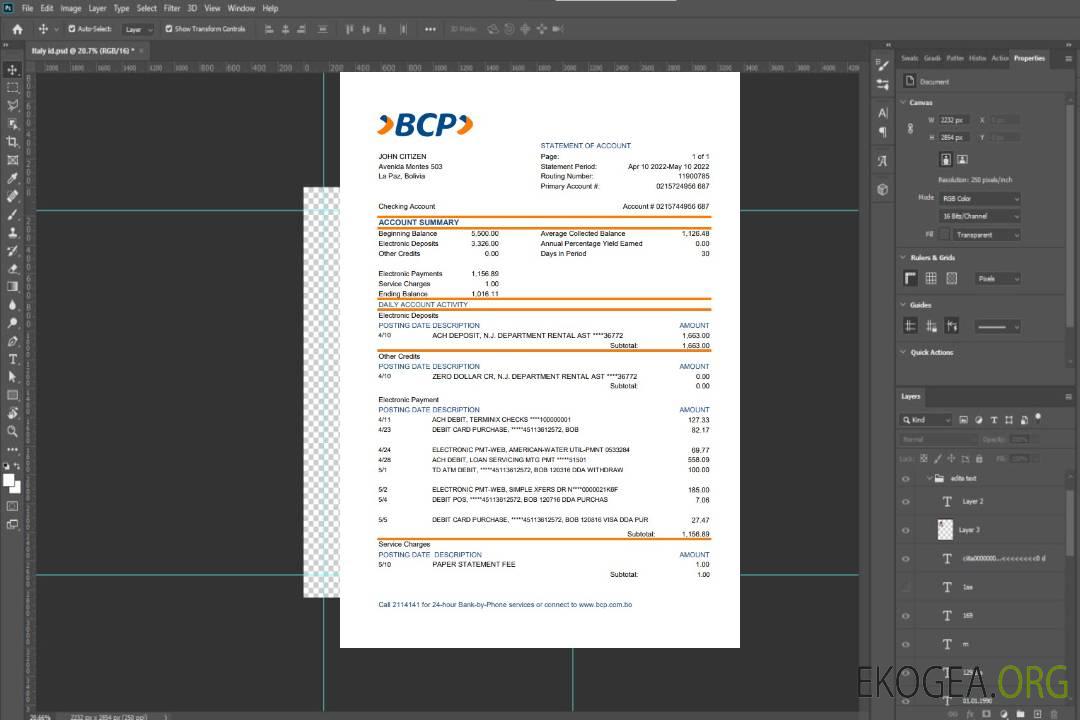Select the Crop tool in the toolbar
The image size is (1080, 720).
[x=13, y=142]
